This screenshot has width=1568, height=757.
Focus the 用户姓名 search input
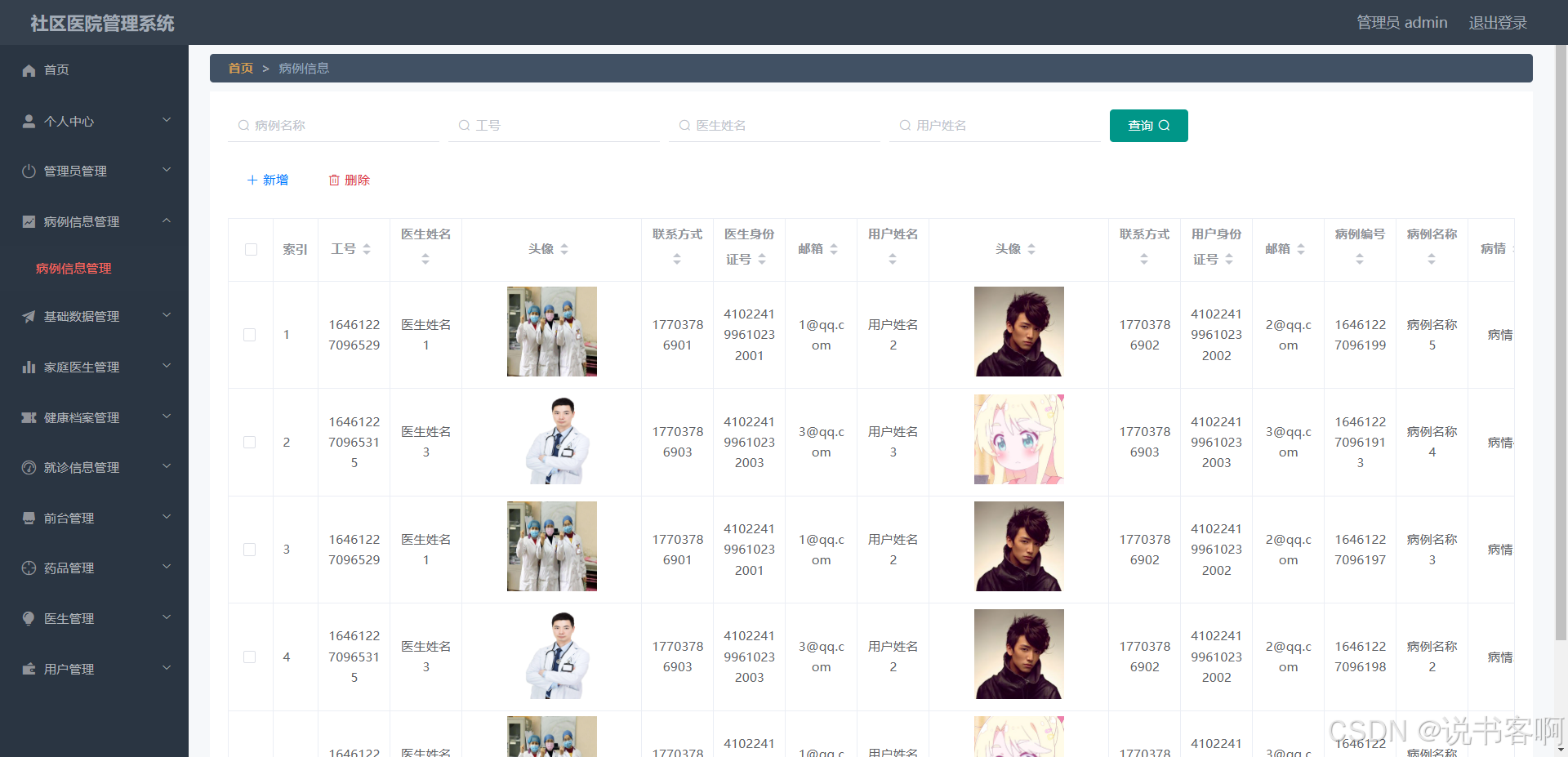click(x=995, y=126)
